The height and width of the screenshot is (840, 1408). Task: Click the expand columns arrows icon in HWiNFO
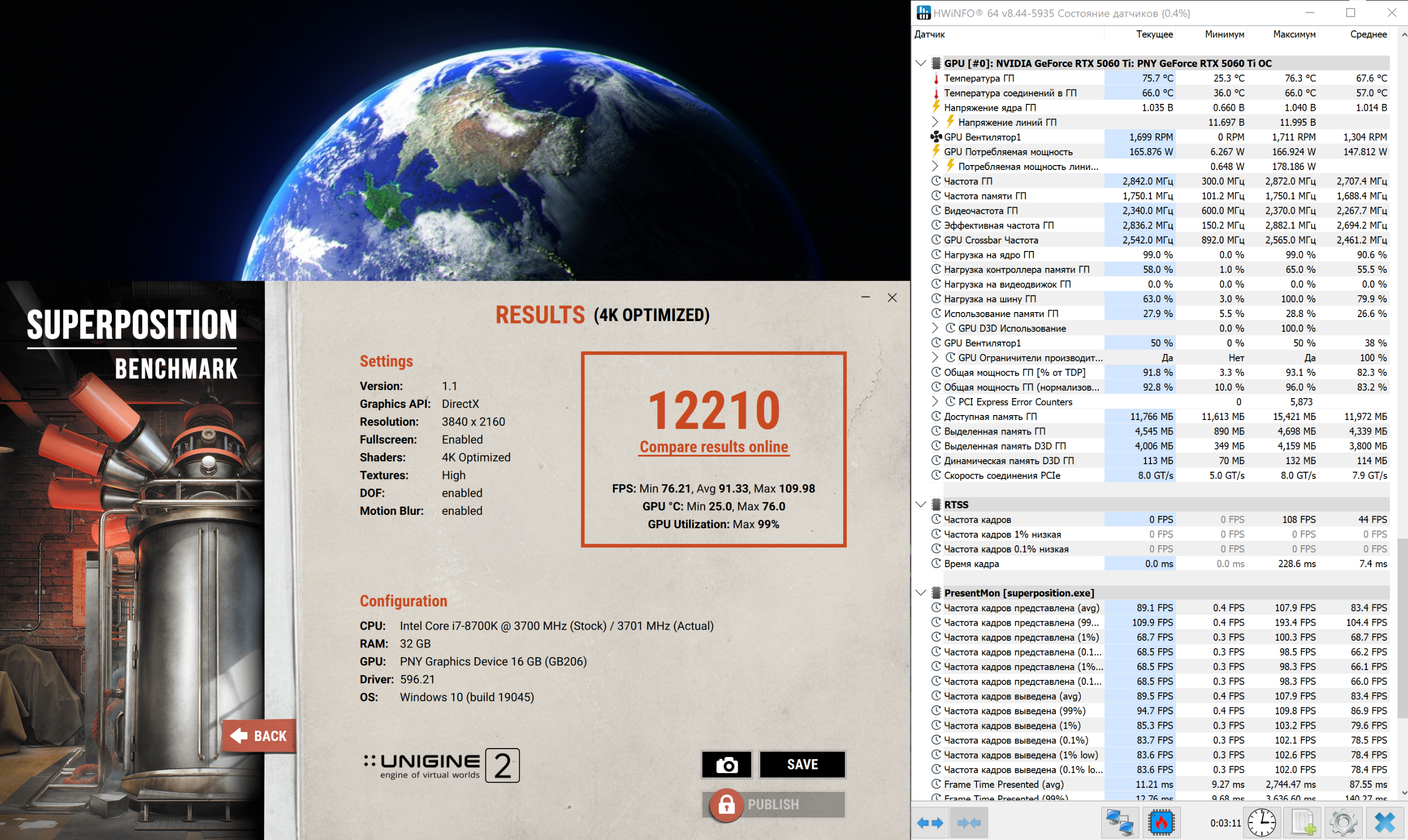(930, 823)
